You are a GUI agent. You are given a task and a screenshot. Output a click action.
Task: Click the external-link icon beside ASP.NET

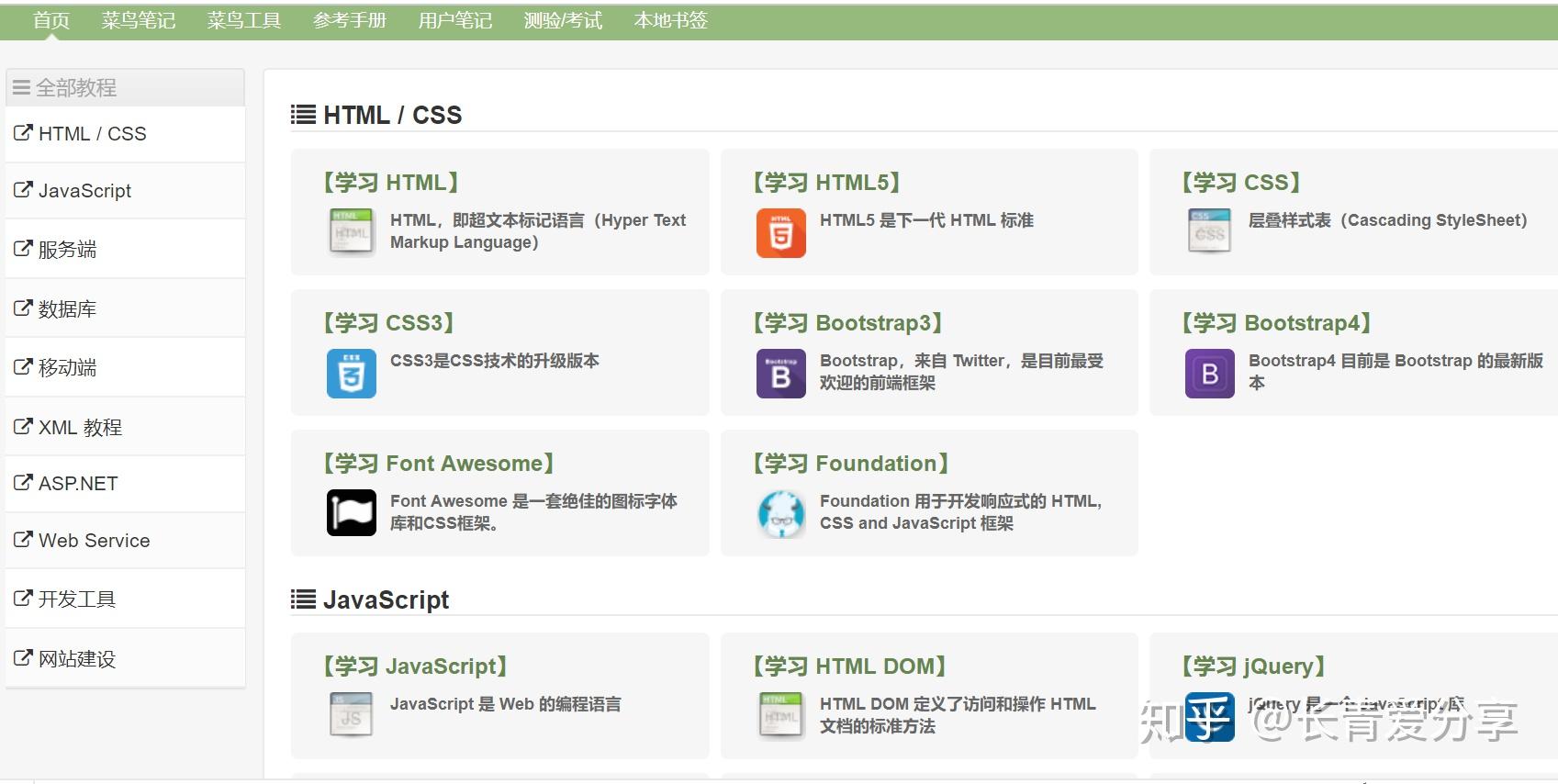23,482
